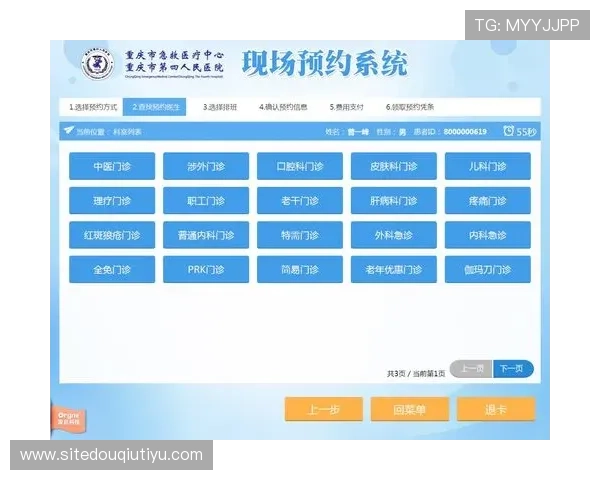Select the highlighted step 2 tab

pos(155,107)
